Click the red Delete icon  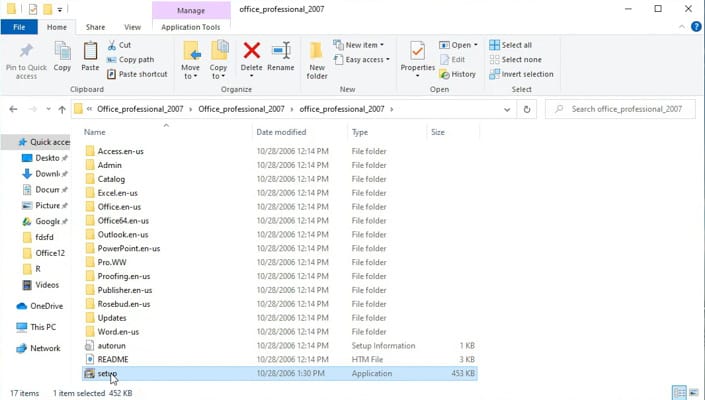251,51
